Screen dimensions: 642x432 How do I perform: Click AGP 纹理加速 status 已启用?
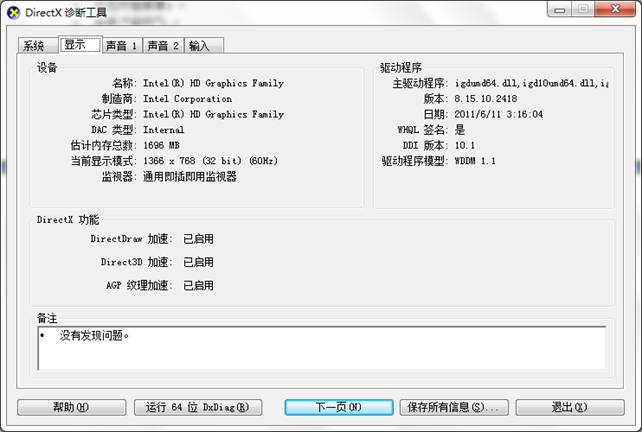point(198,285)
